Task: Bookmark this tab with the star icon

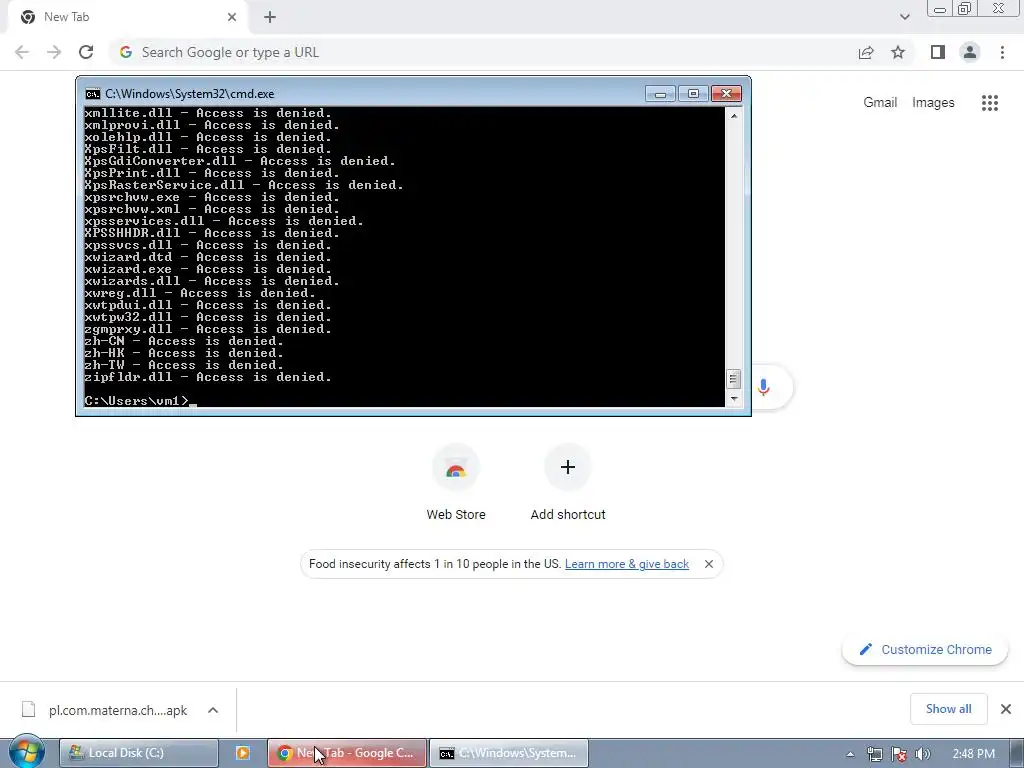Action: coord(898,52)
